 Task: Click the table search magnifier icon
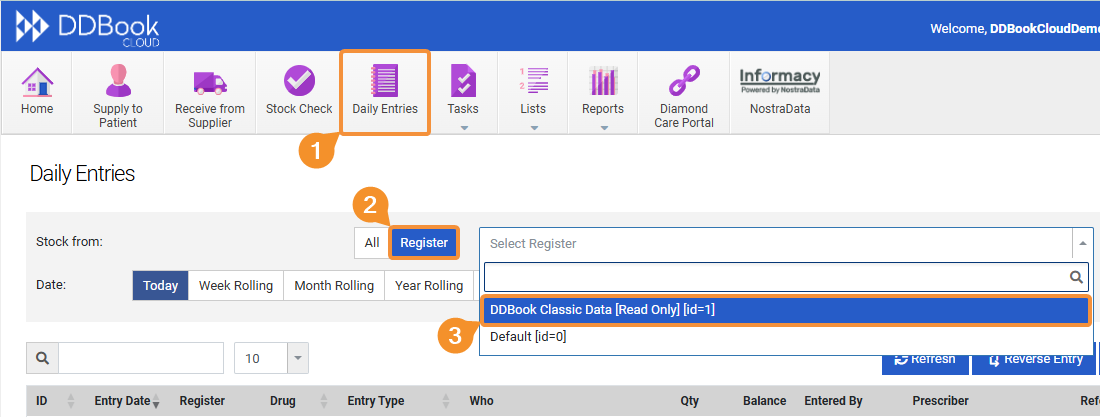pyautogui.click(x=42, y=358)
